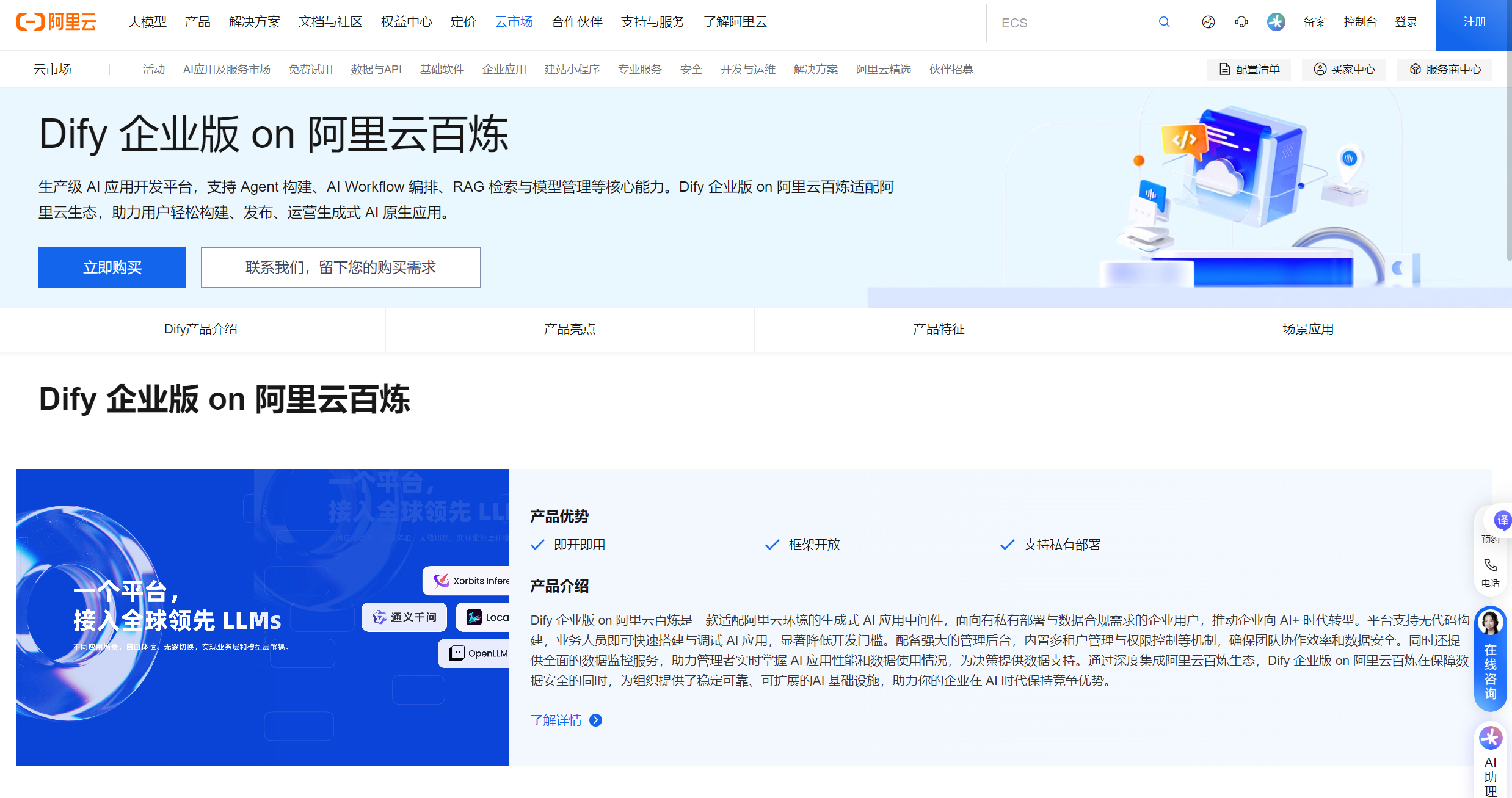Open 免费试用 category
The width and height of the screenshot is (1512, 798).
pos(311,70)
